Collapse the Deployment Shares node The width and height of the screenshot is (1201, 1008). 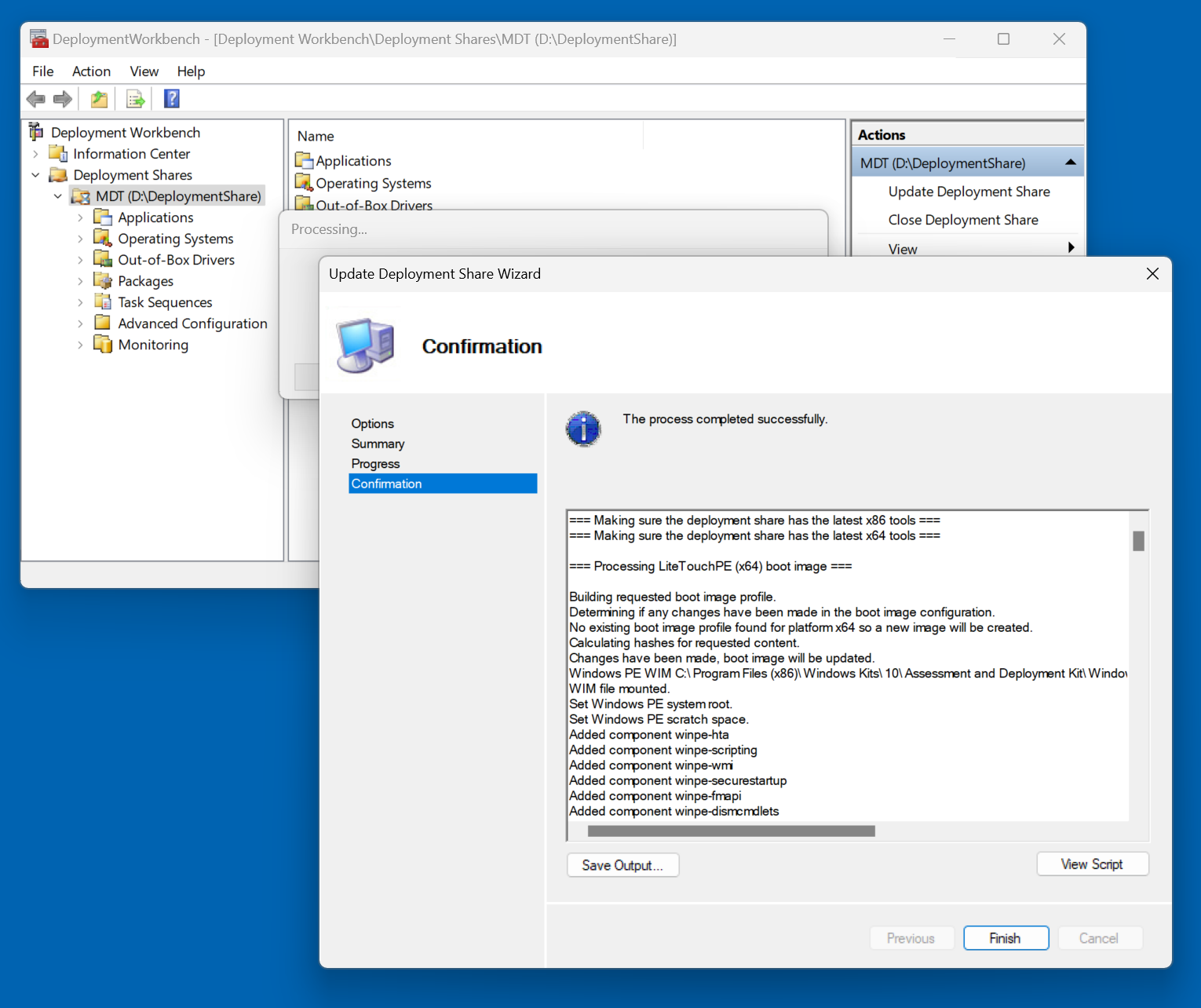pos(36,175)
